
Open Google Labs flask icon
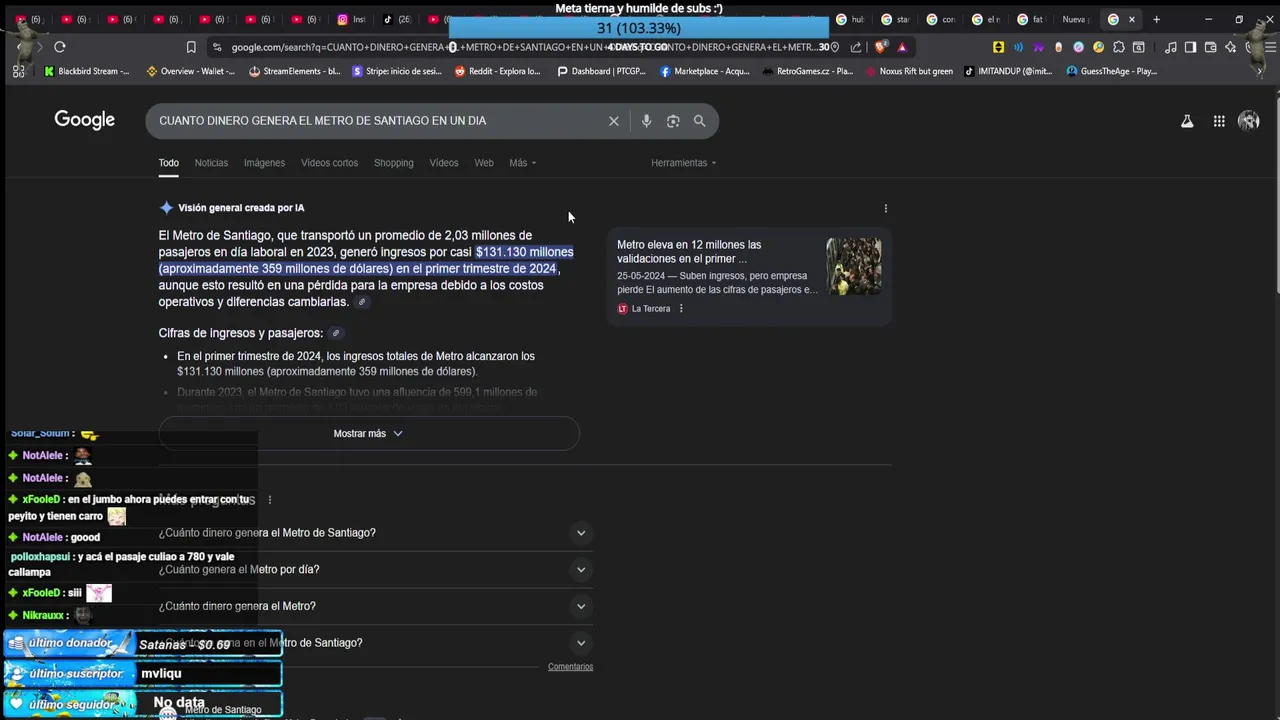1187,121
